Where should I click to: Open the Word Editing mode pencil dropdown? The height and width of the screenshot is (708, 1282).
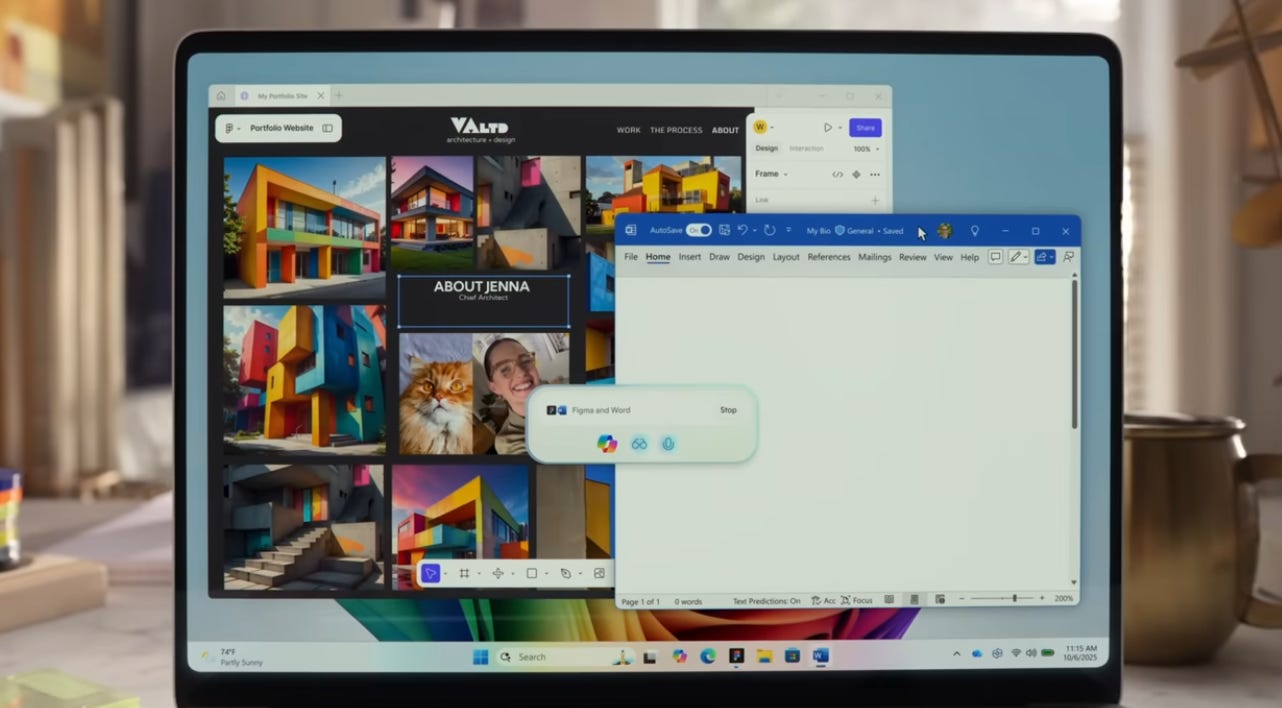click(1019, 257)
